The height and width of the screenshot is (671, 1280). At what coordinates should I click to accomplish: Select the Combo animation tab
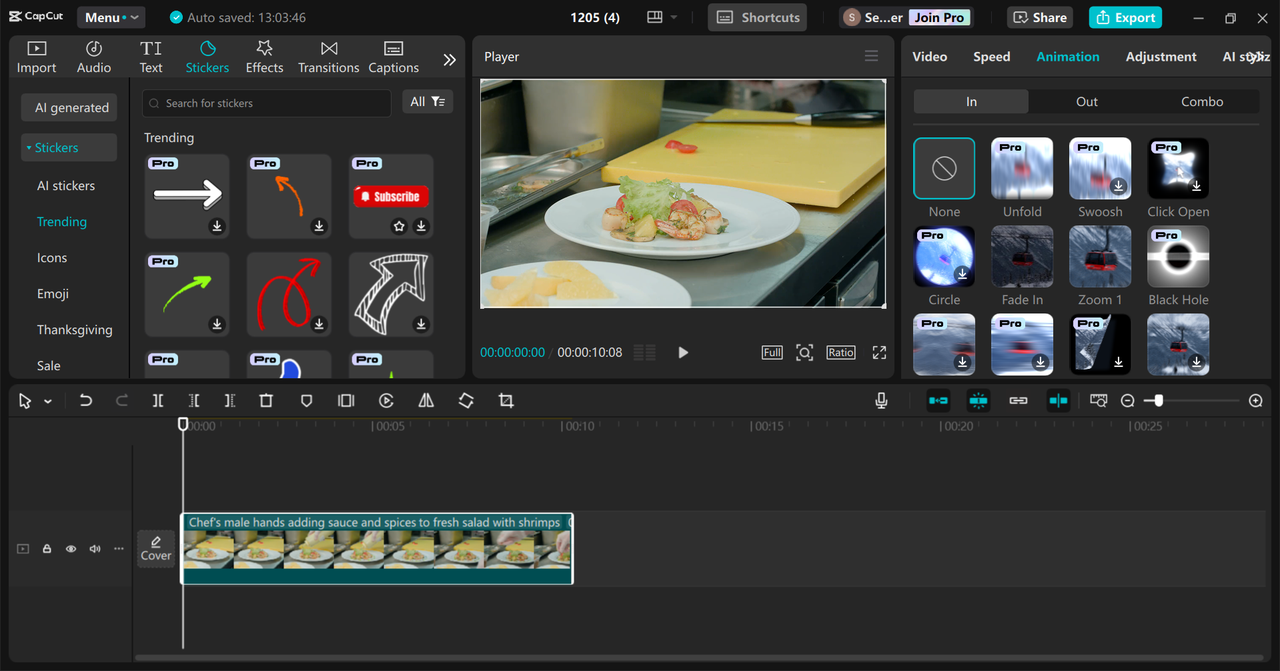point(1202,101)
